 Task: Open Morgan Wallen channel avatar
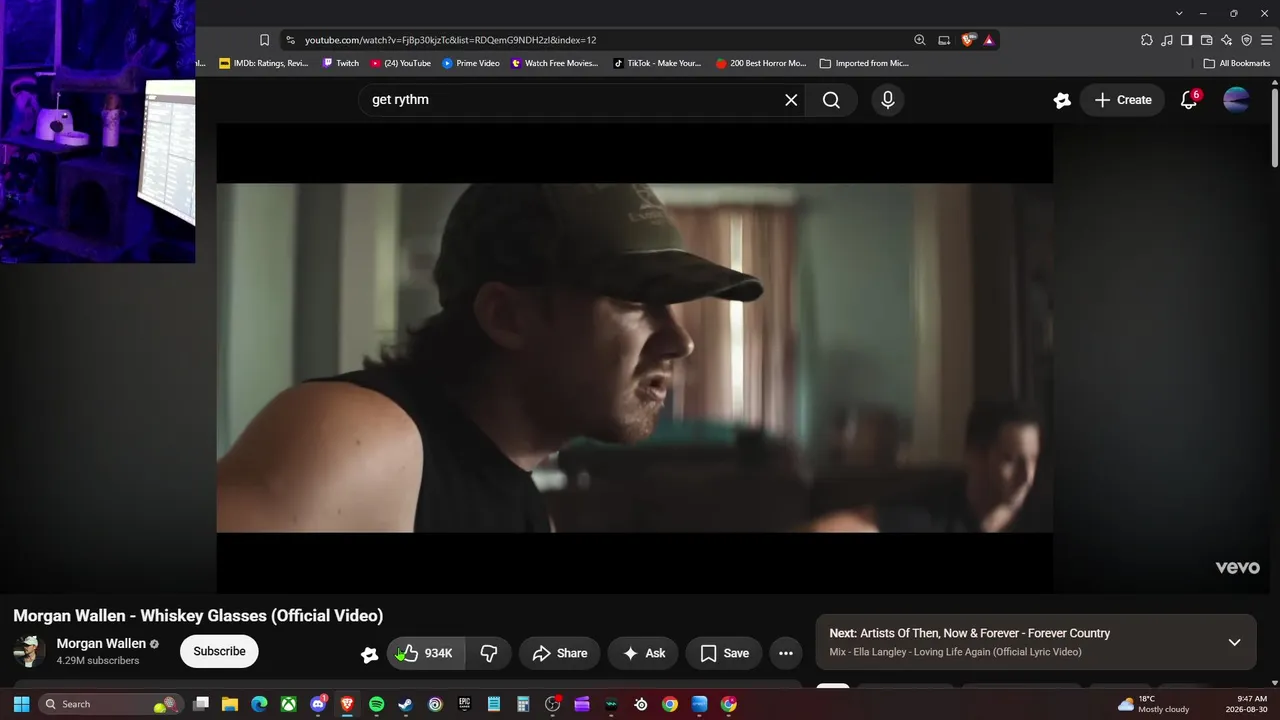tap(29, 651)
